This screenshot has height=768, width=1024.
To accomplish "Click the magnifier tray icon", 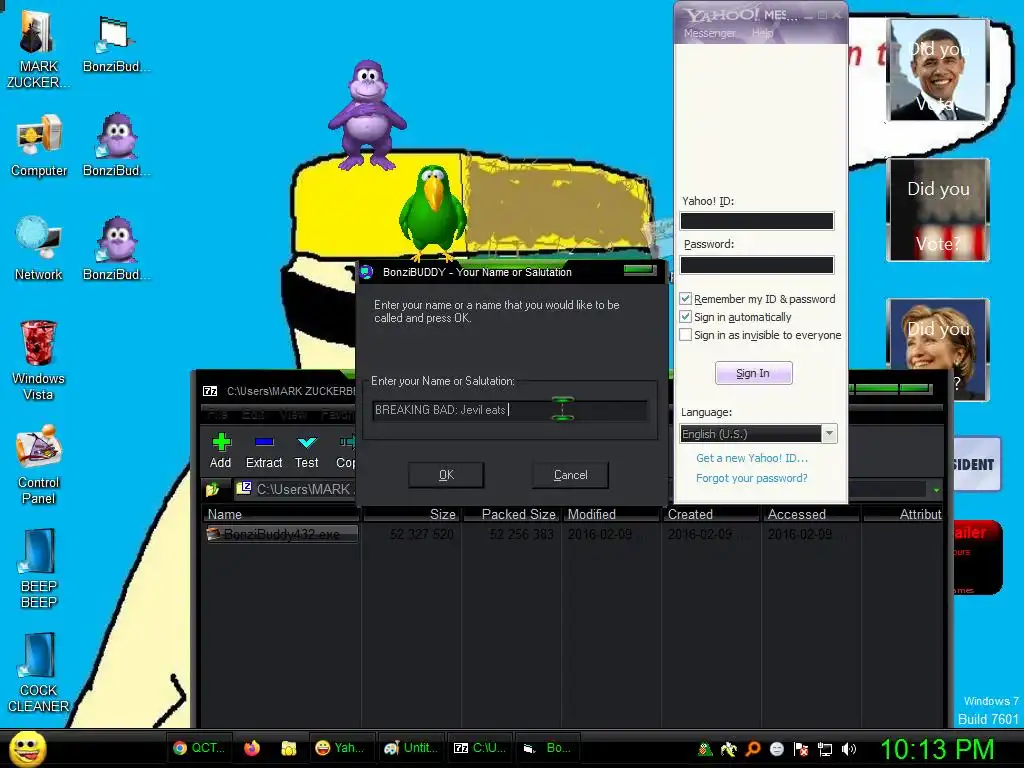I will (753, 749).
